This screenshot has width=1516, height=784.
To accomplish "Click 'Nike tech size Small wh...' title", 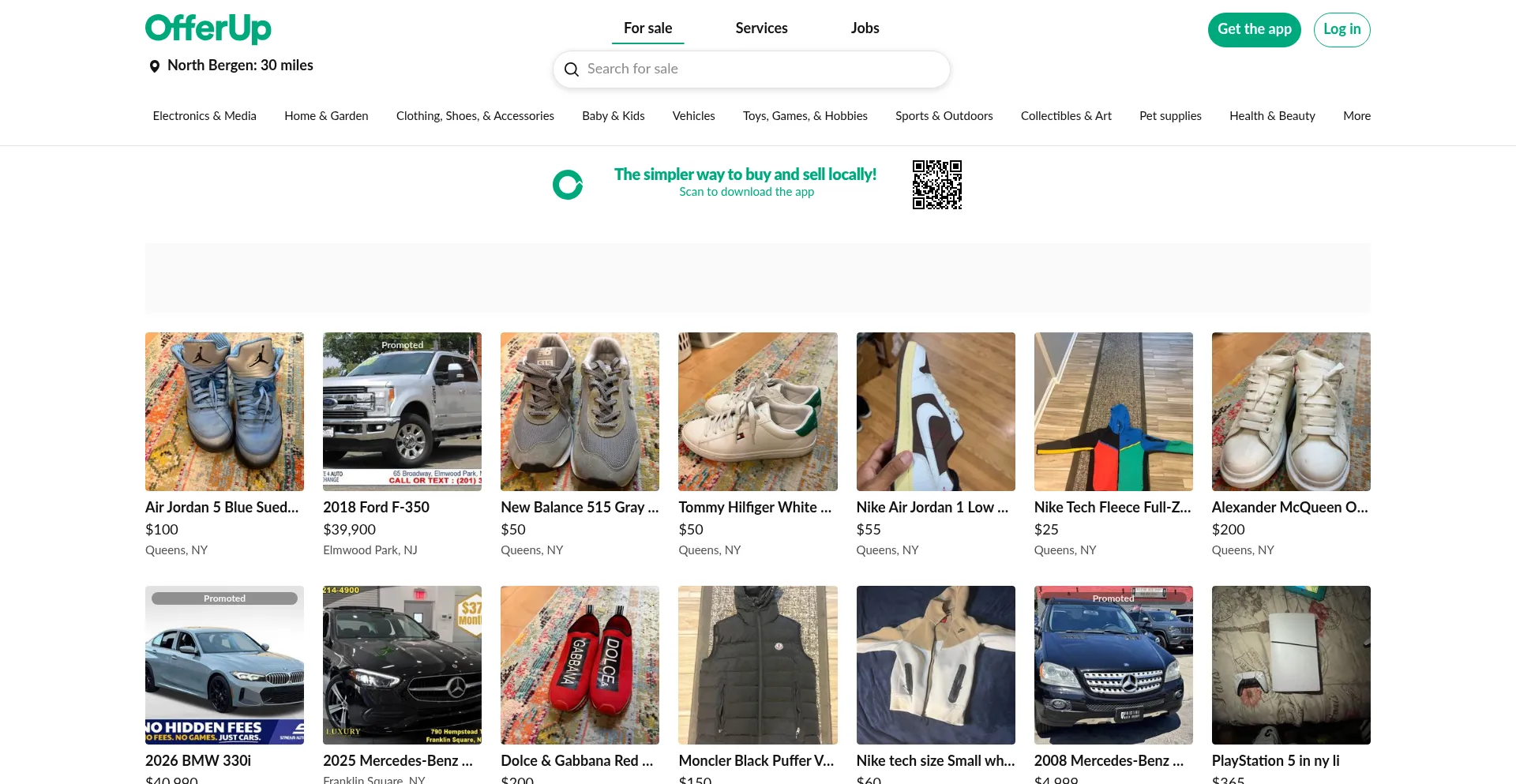I will point(936,761).
